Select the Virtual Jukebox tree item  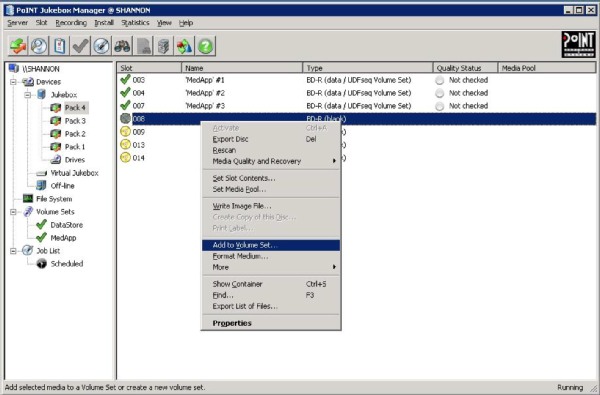(x=75, y=173)
